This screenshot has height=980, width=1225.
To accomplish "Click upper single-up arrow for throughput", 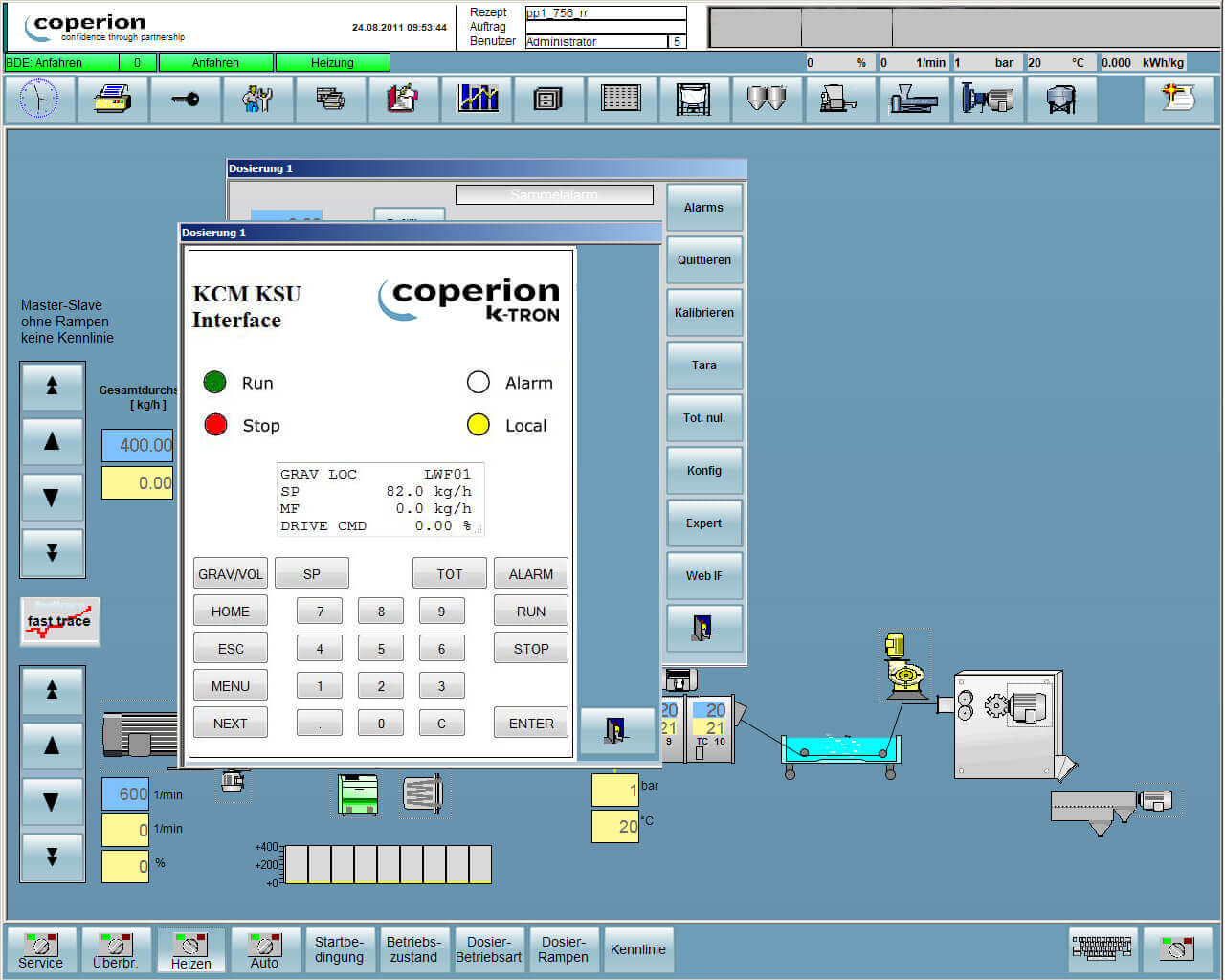I will click(x=53, y=441).
